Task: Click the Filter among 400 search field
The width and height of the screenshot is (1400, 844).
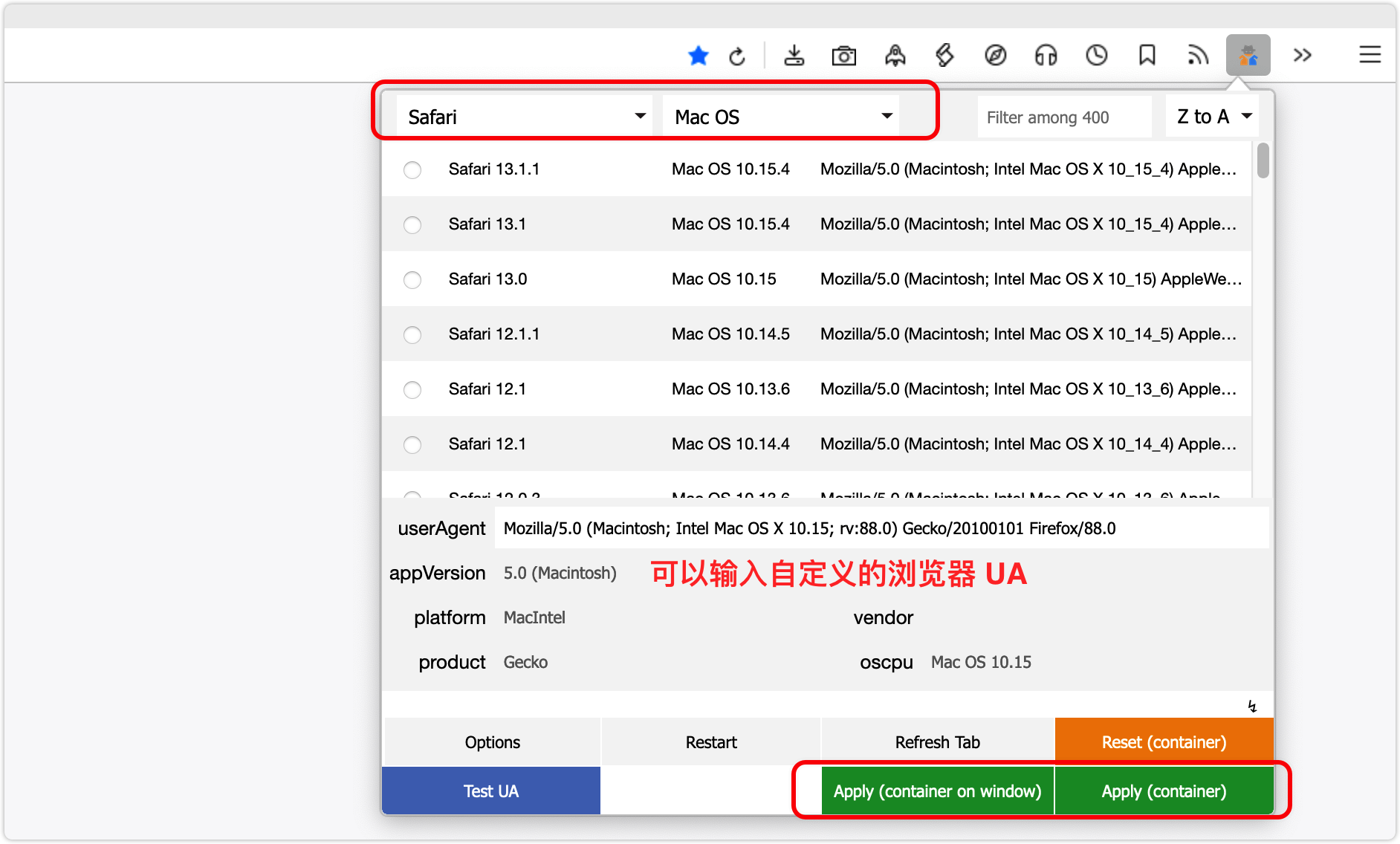Action: click(1064, 117)
